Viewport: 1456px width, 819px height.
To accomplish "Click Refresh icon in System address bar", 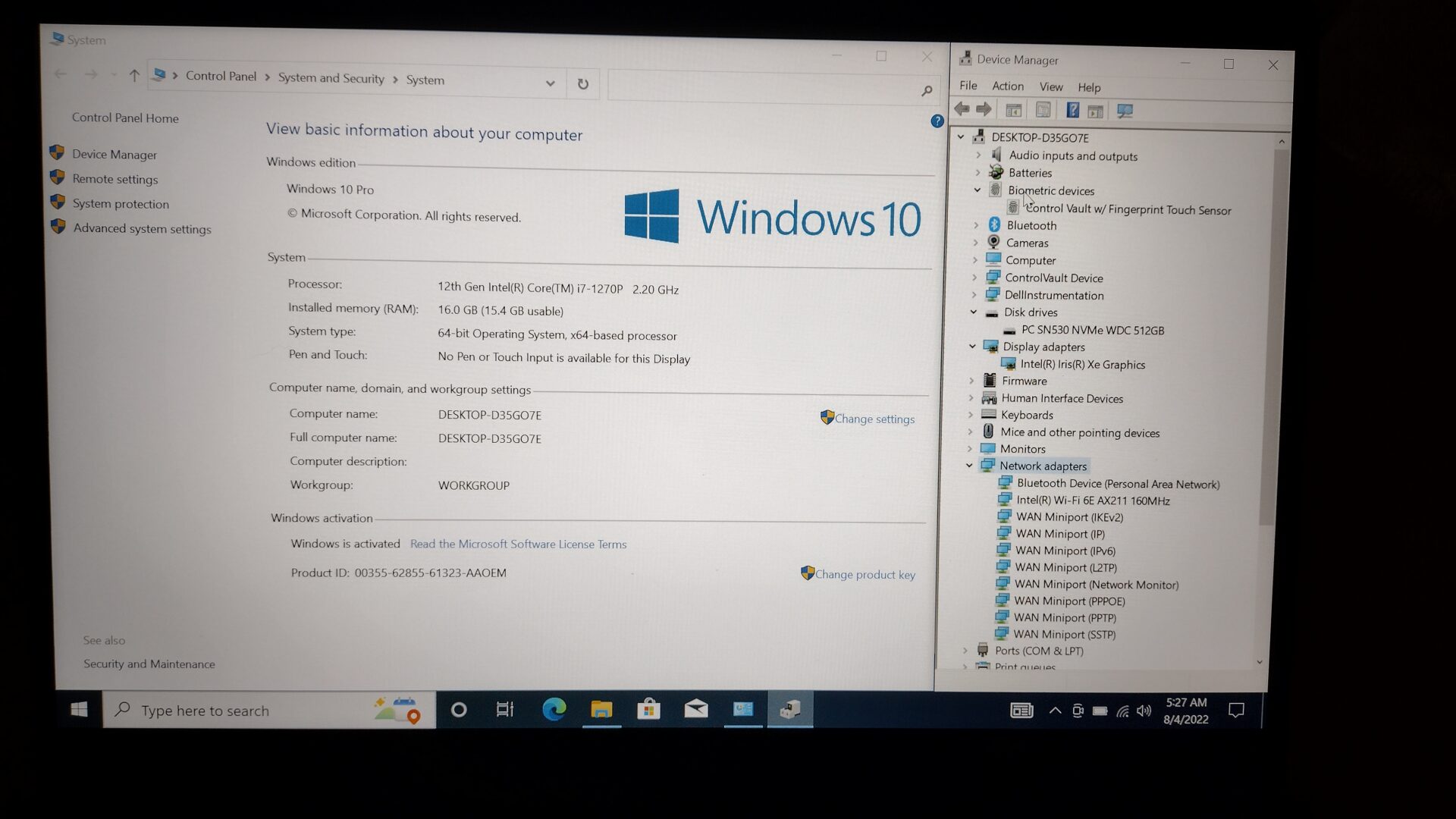I will pyautogui.click(x=582, y=84).
